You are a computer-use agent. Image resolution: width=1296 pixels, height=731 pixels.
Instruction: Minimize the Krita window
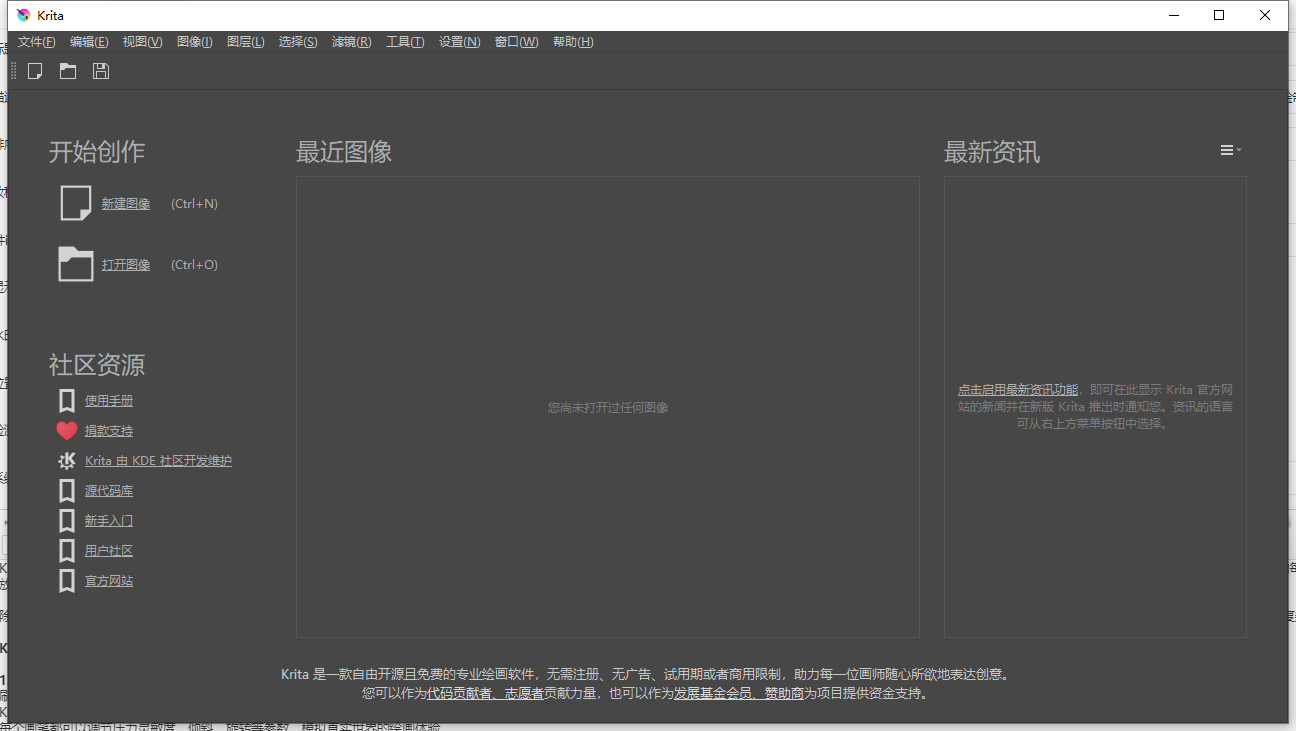click(x=1174, y=15)
